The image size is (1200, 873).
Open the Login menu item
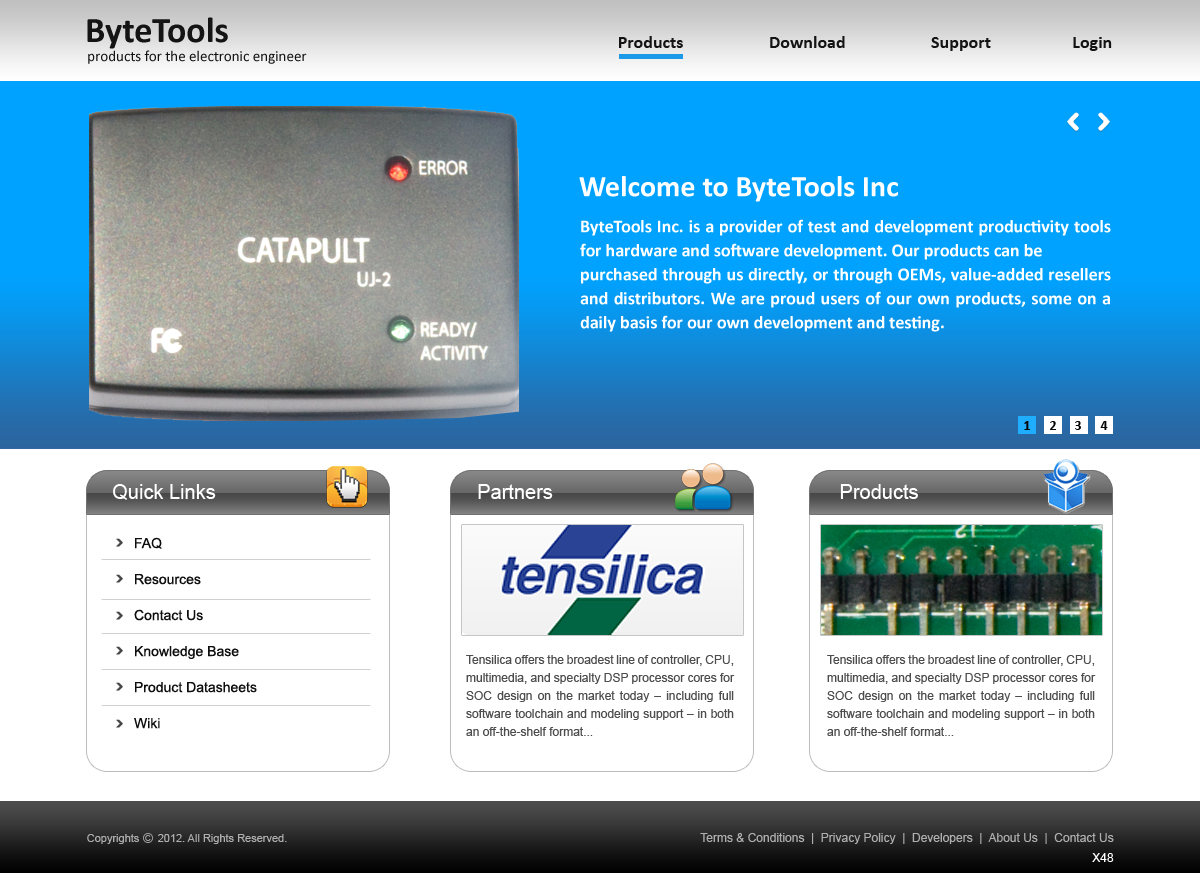pos(1092,43)
